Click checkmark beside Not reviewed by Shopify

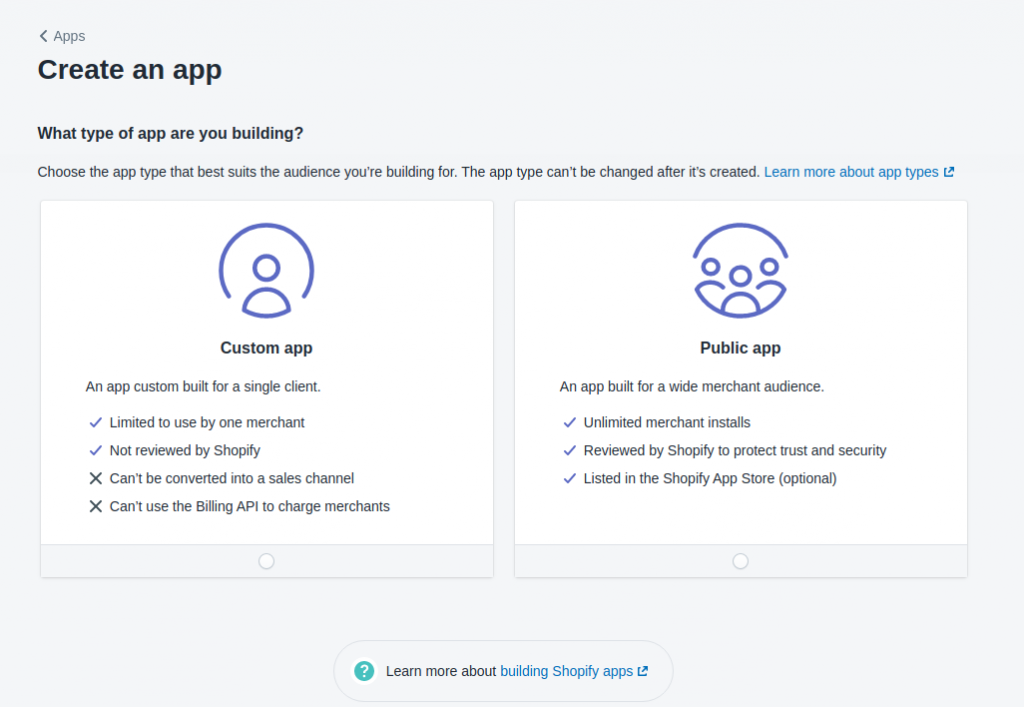coord(95,450)
